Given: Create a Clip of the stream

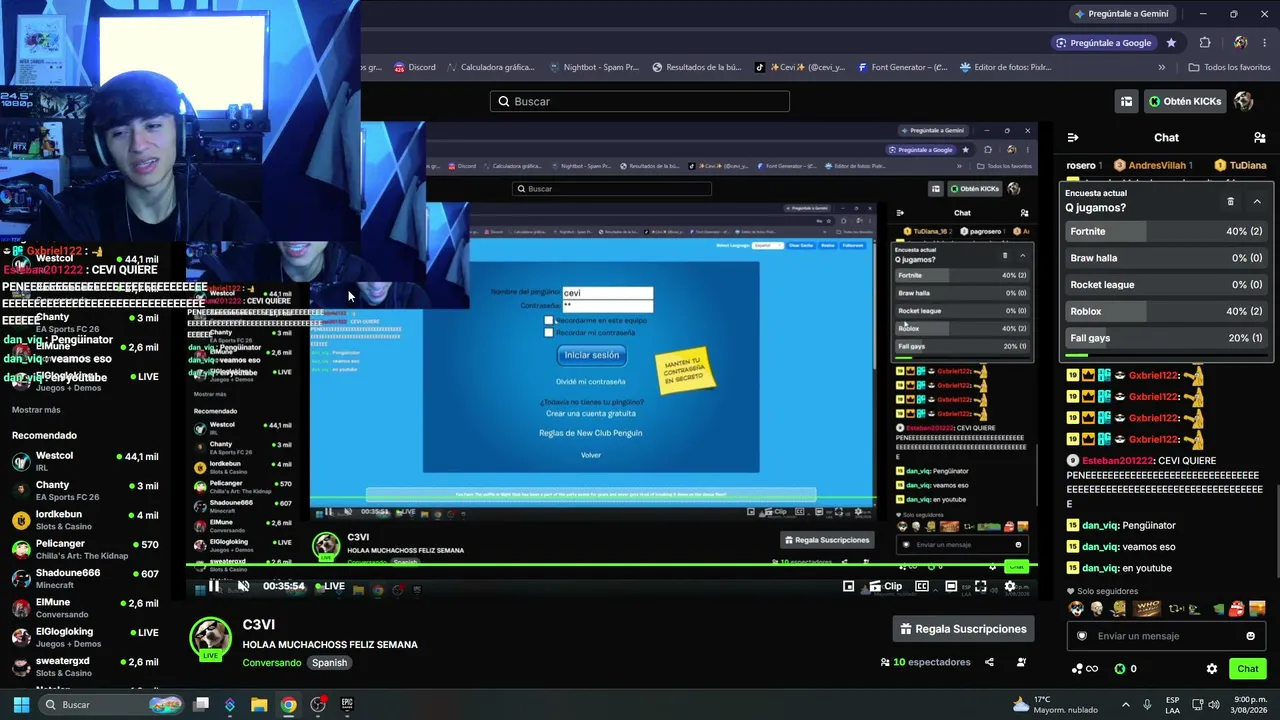Looking at the screenshot, I should click(x=885, y=586).
